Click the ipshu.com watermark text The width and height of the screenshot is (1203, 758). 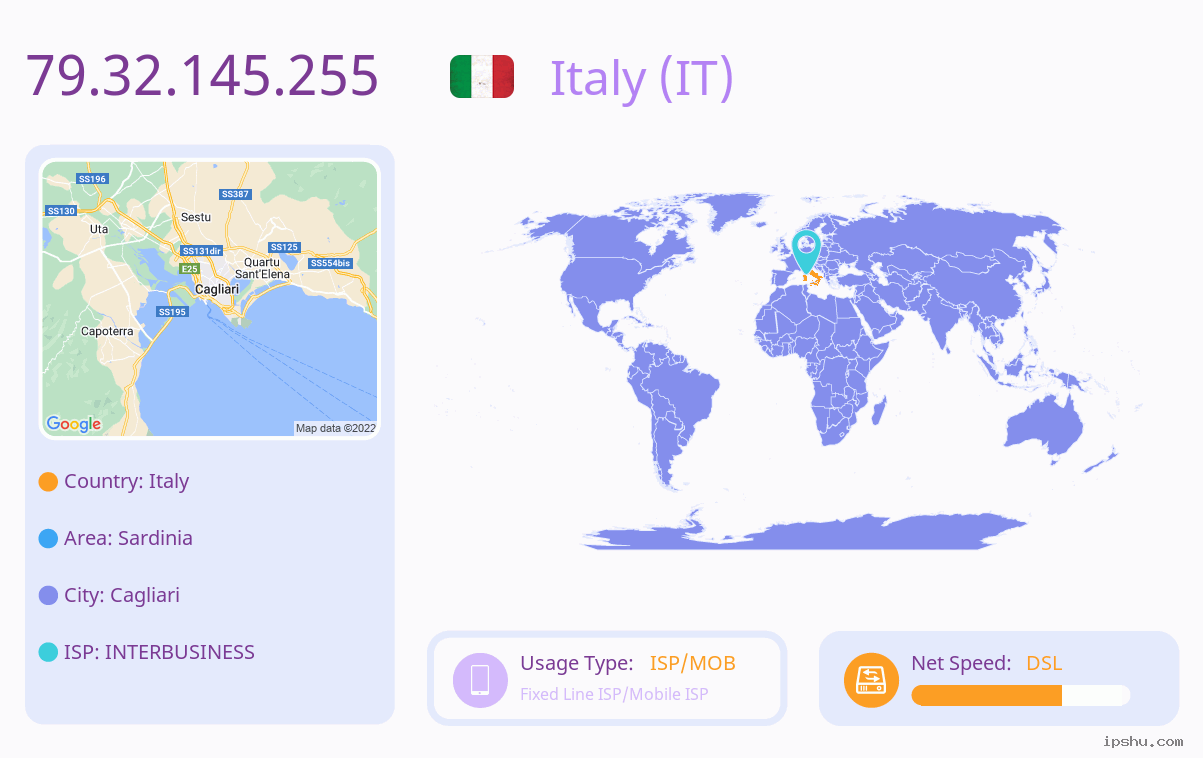pos(1143,741)
